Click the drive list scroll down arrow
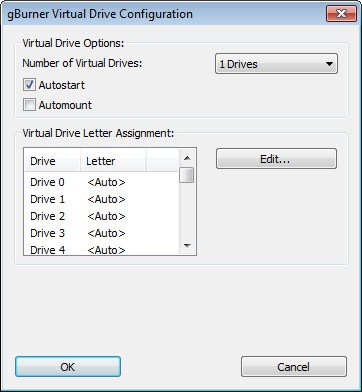Viewport: 362px width, 392px height. [x=187, y=246]
